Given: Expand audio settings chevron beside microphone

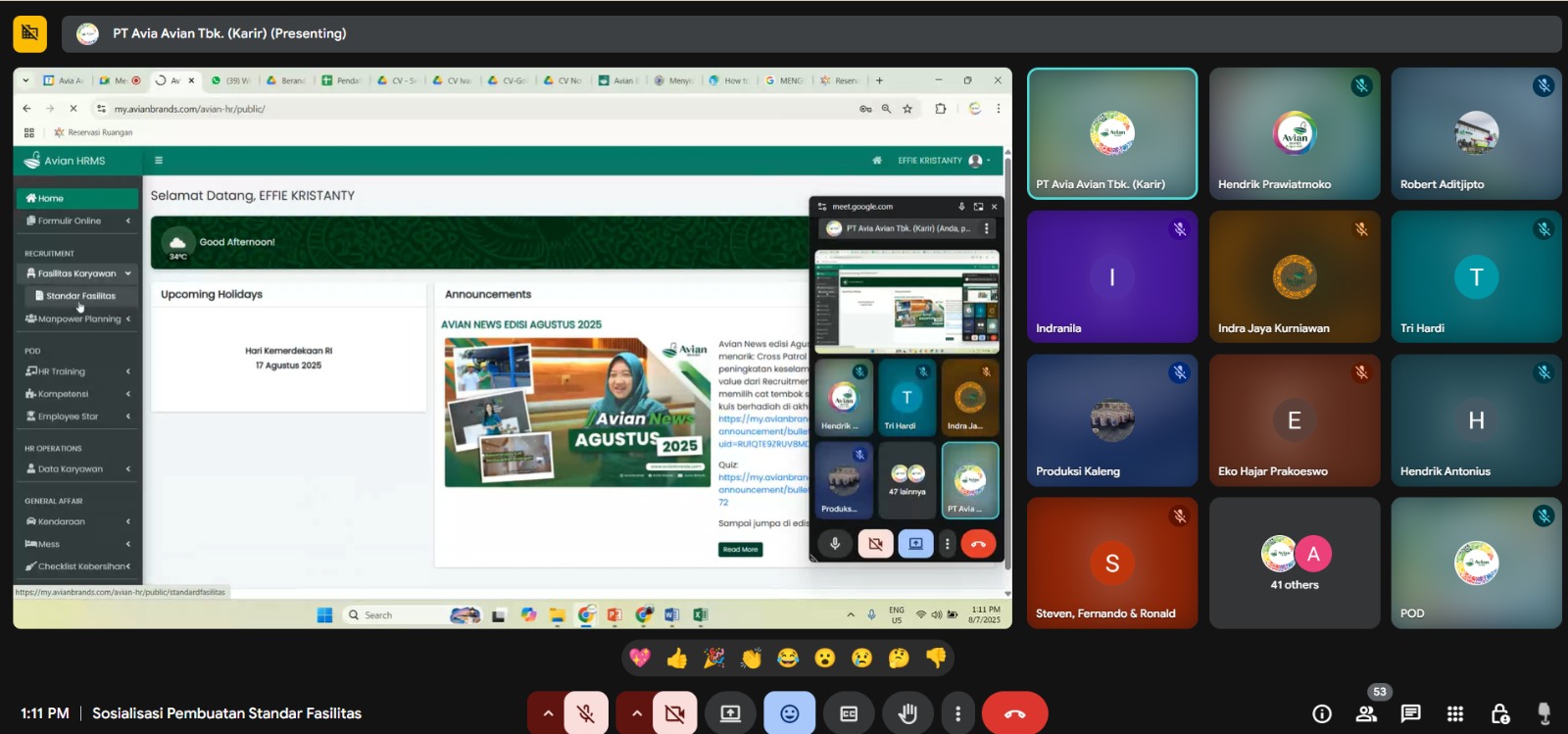Looking at the screenshot, I should pyautogui.click(x=548, y=713).
